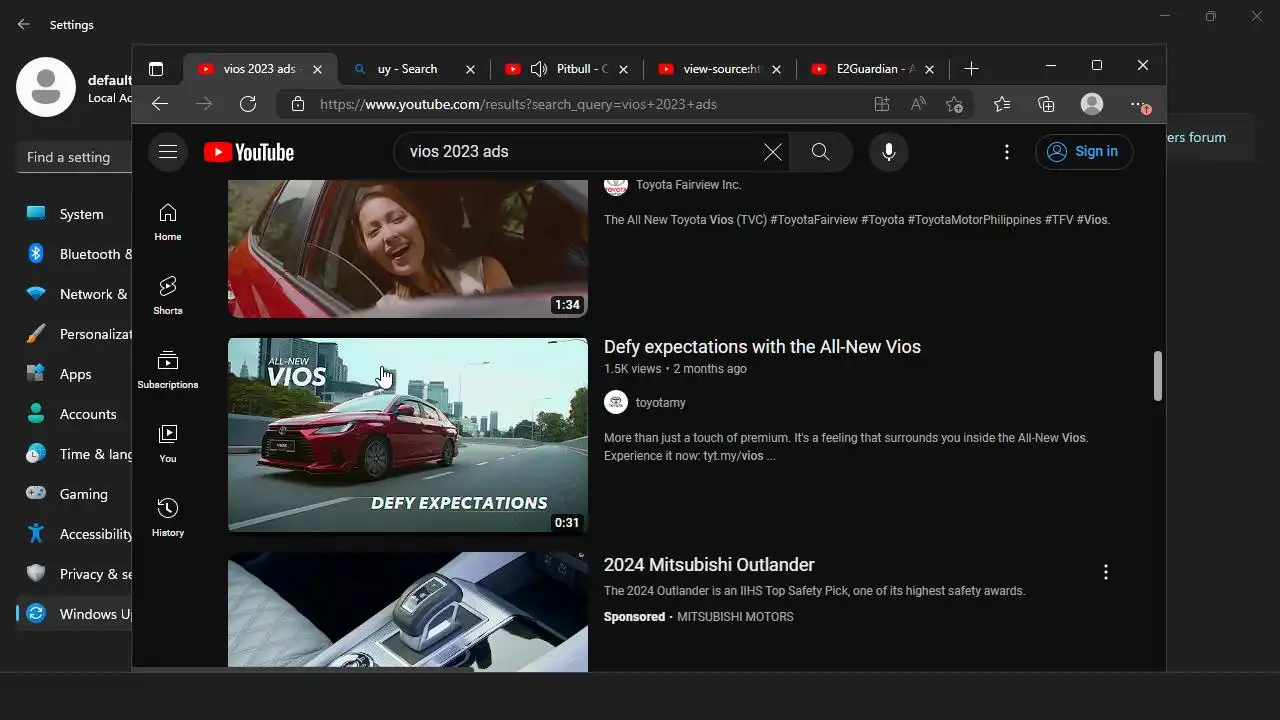The width and height of the screenshot is (1280, 720).
Task: Open the YouTube guide hamburger menu
Action: point(168,152)
